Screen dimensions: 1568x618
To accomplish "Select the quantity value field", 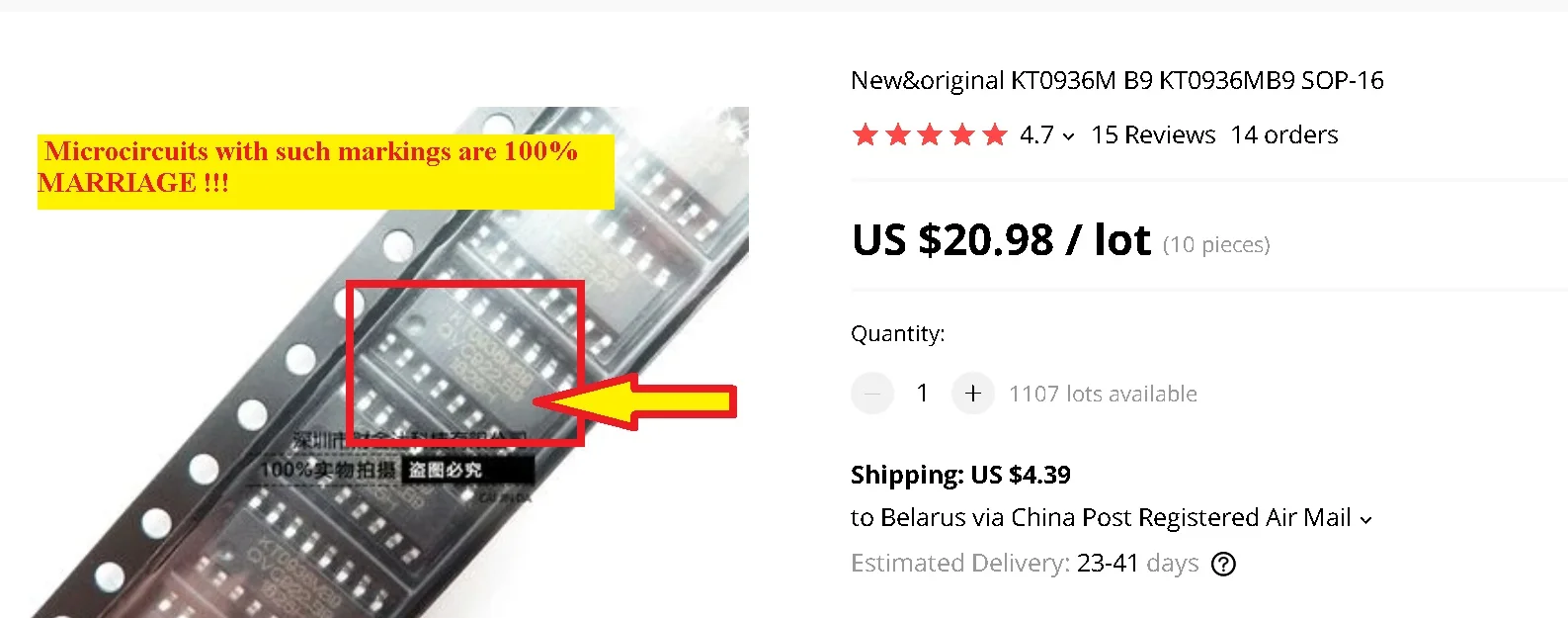I will [x=923, y=394].
